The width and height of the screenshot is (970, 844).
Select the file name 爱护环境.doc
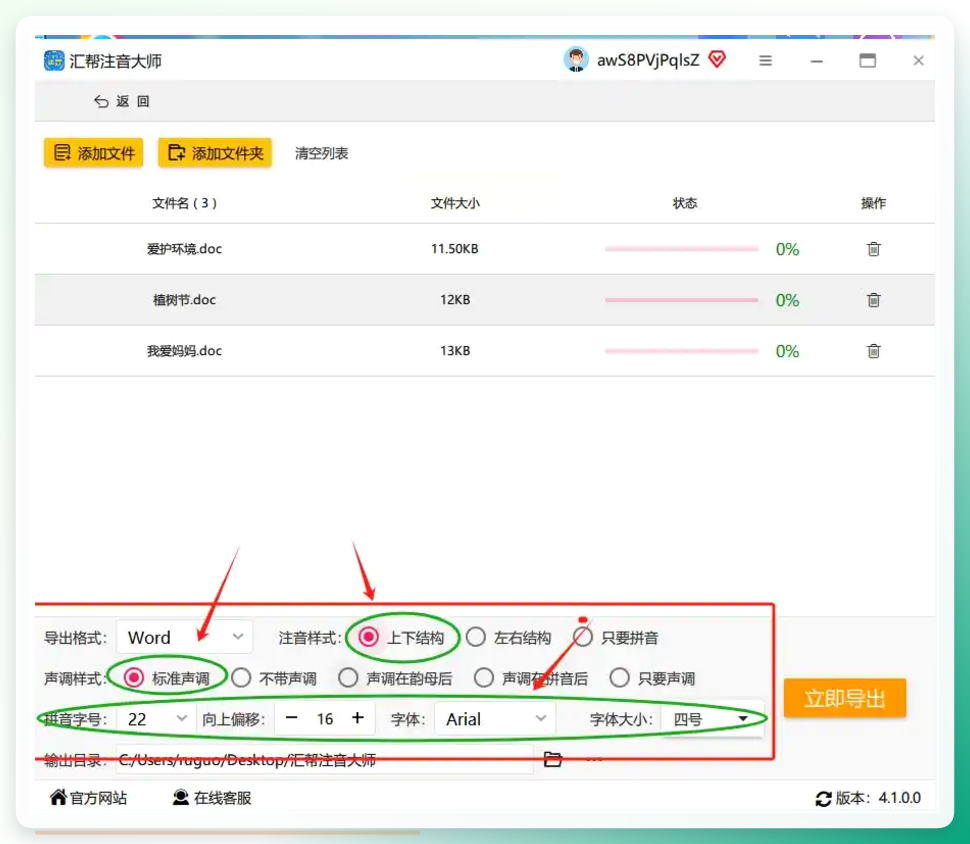184,249
